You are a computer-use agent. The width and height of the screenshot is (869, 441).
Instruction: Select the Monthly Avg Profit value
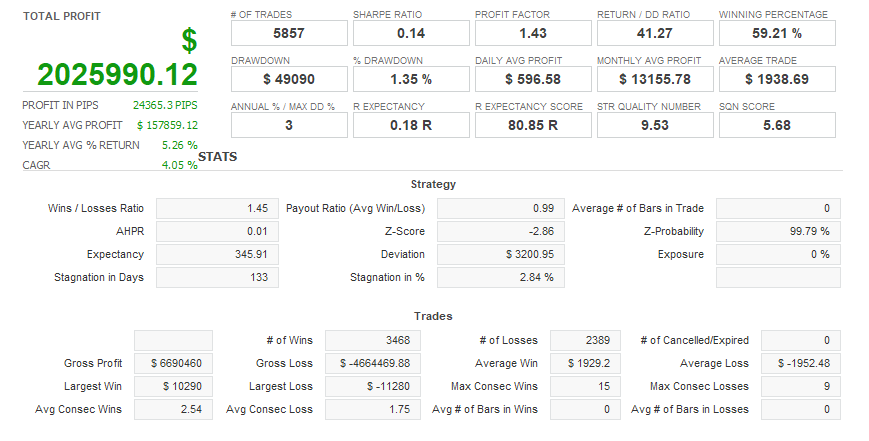click(x=654, y=78)
